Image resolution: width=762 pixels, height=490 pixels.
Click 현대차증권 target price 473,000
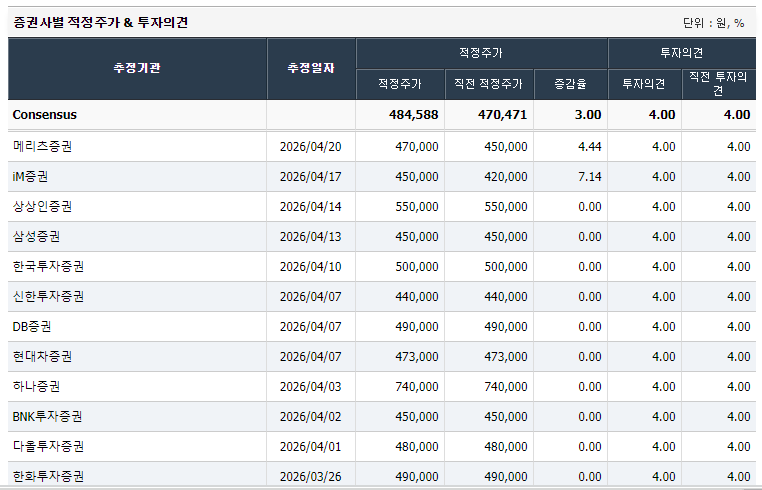(x=417, y=357)
